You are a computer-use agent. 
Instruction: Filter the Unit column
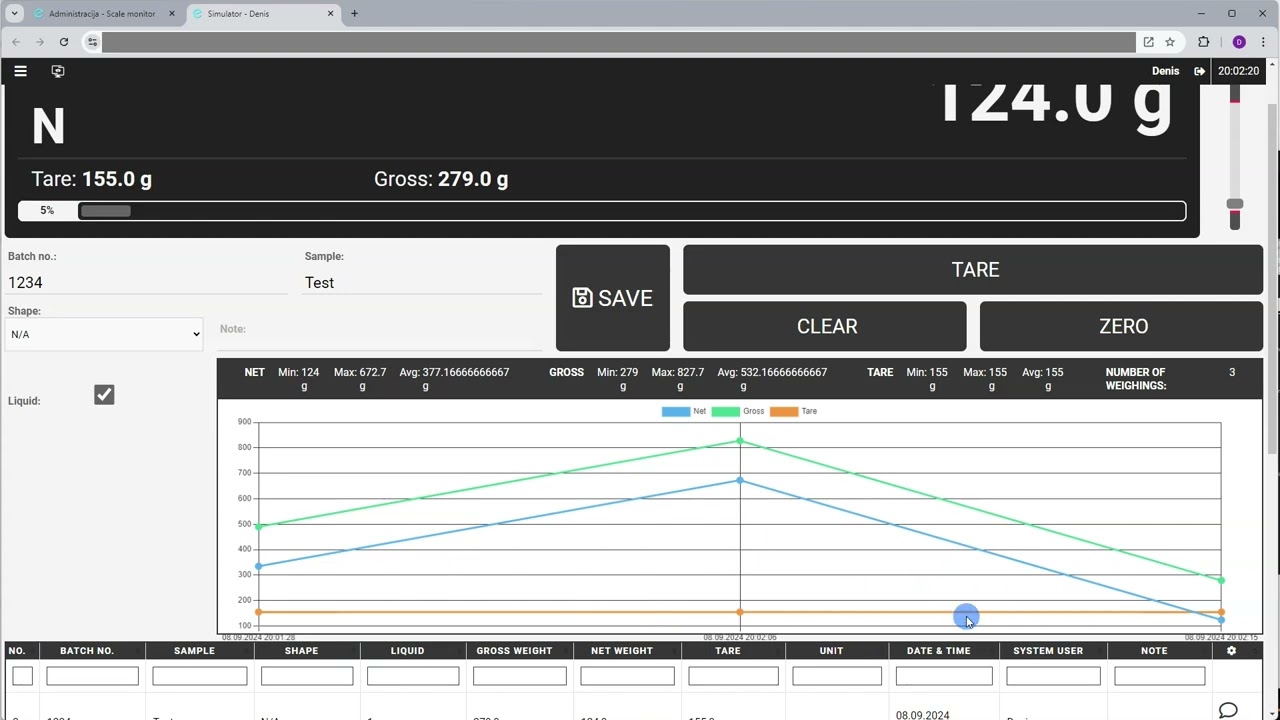[x=837, y=676]
